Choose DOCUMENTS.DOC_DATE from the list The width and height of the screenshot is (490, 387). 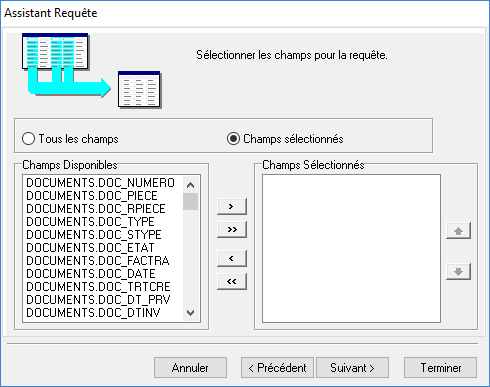coord(91,274)
